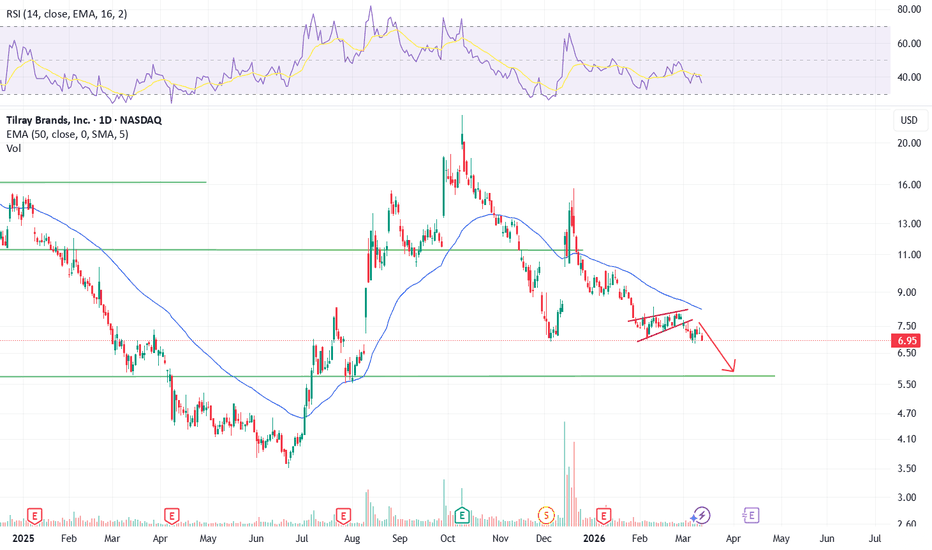Click the 16.00 price axis label

click(x=909, y=185)
